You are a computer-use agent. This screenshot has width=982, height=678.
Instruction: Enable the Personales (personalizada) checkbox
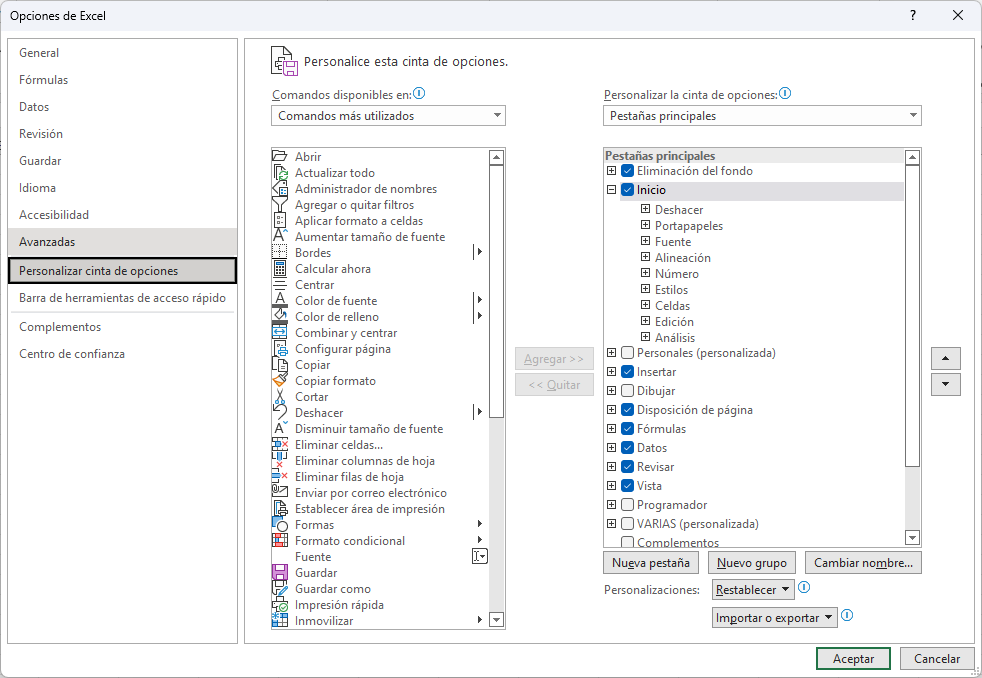pos(628,352)
